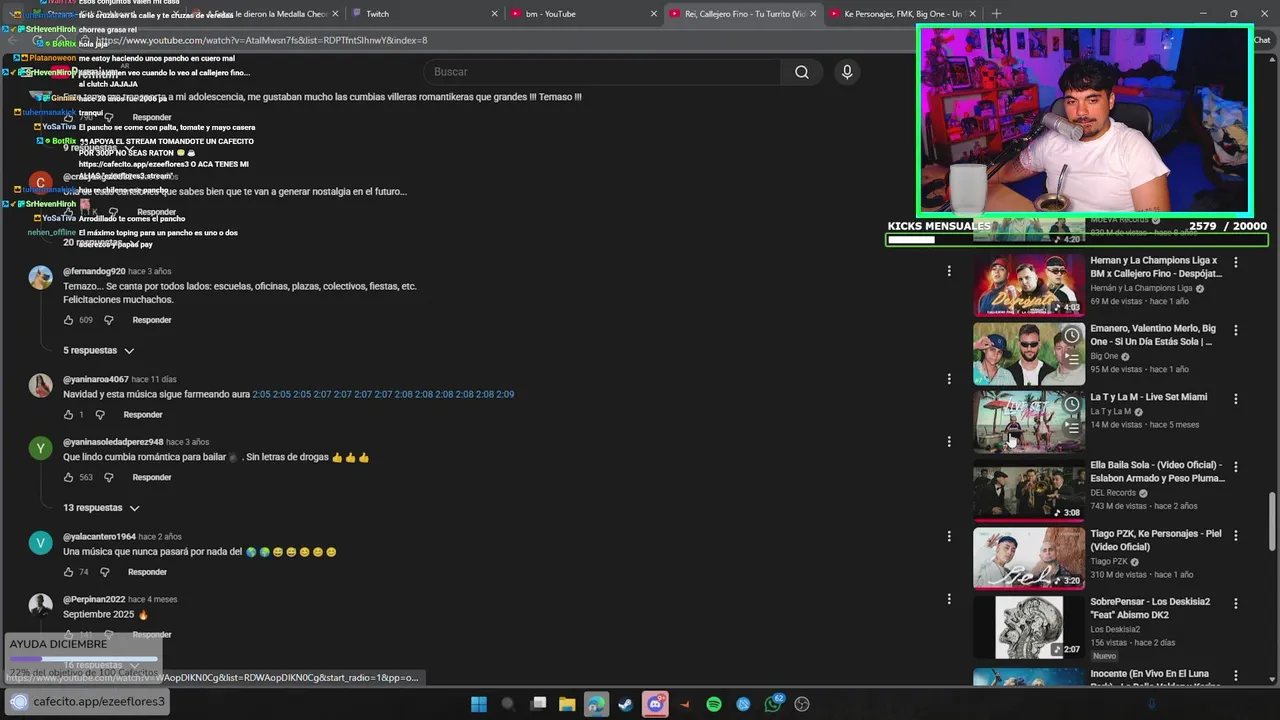This screenshot has width=1280, height=720.
Task: Open three-dot menu for SobrePensar Los Deskisia2 video
Action: (x=1236, y=603)
